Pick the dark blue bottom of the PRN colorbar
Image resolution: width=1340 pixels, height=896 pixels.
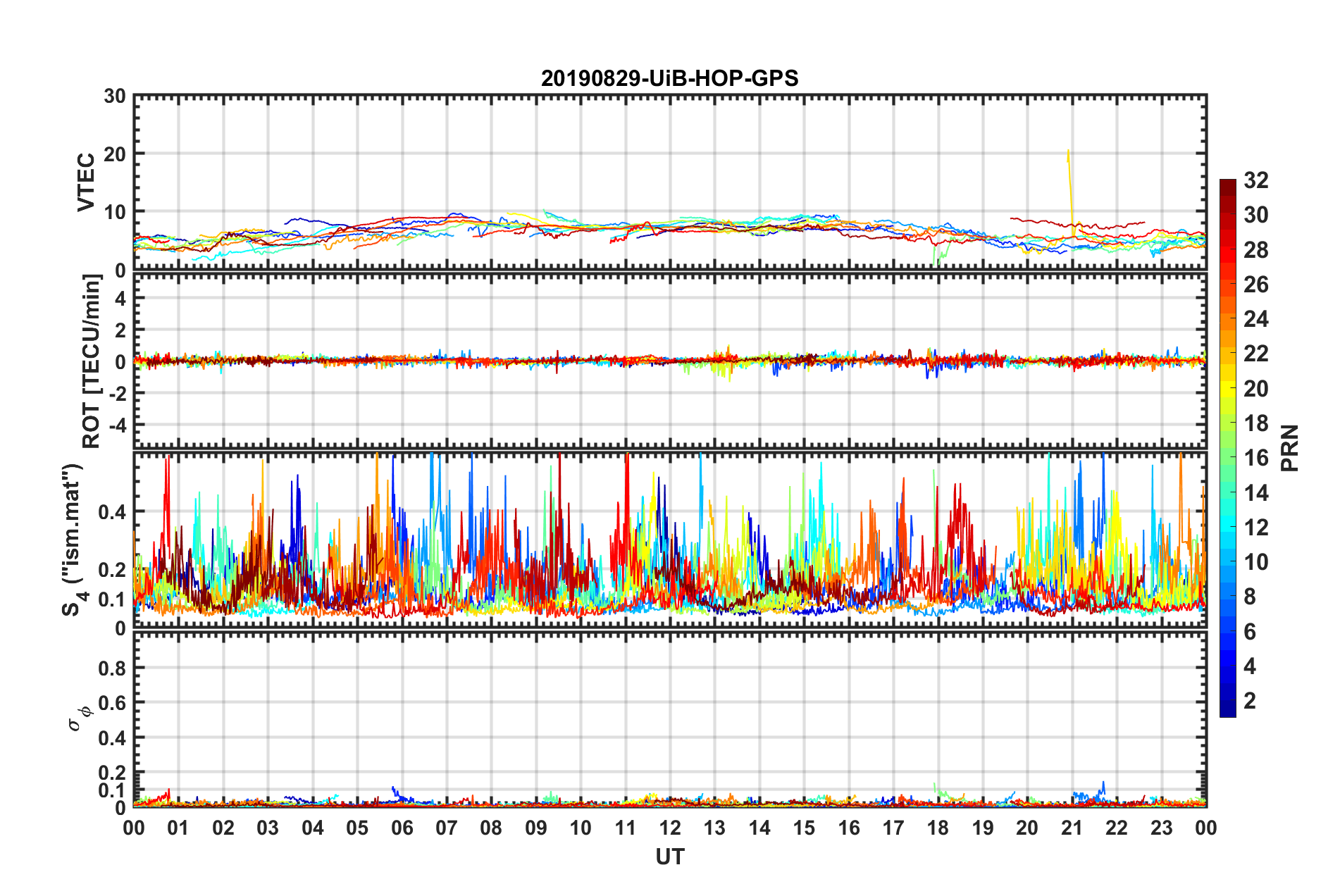coord(1227,710)
